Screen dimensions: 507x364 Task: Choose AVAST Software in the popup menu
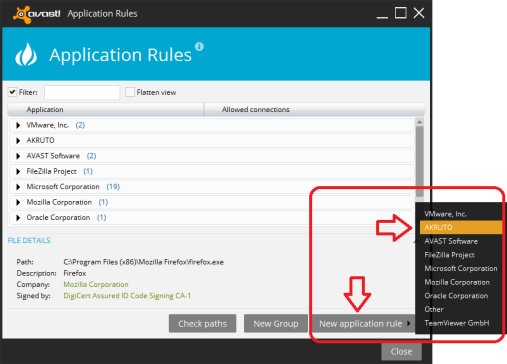click(461, 241)
